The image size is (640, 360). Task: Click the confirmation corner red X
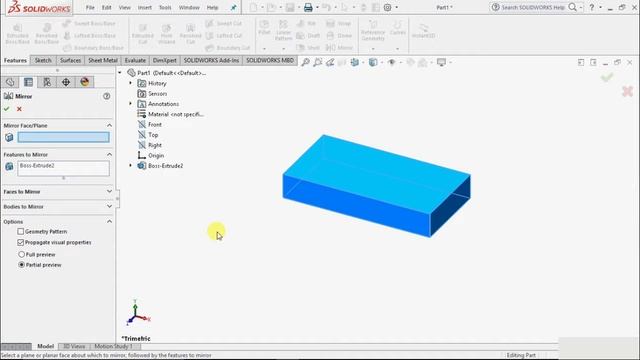[627, 91]
